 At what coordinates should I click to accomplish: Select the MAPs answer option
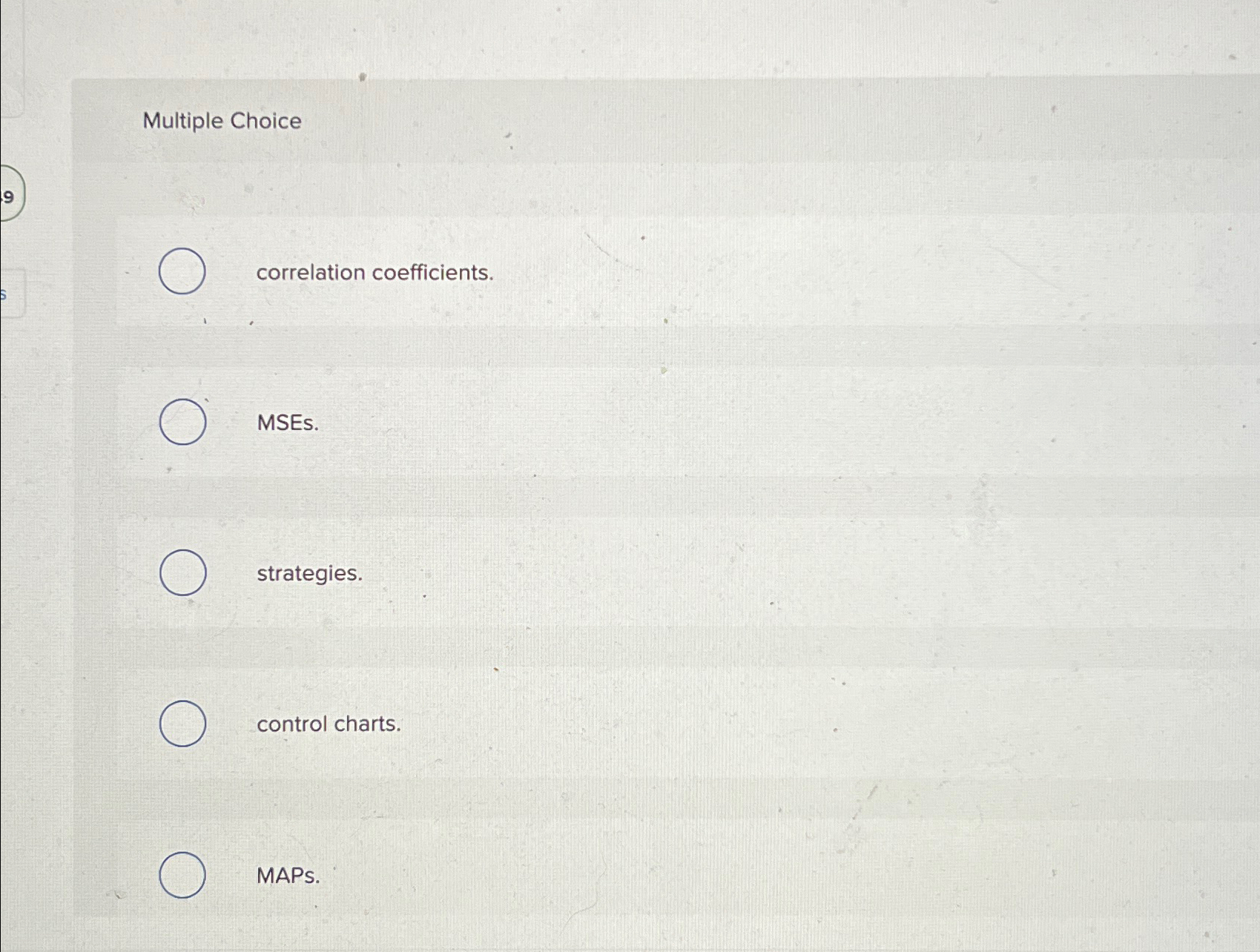coord(182,876)
